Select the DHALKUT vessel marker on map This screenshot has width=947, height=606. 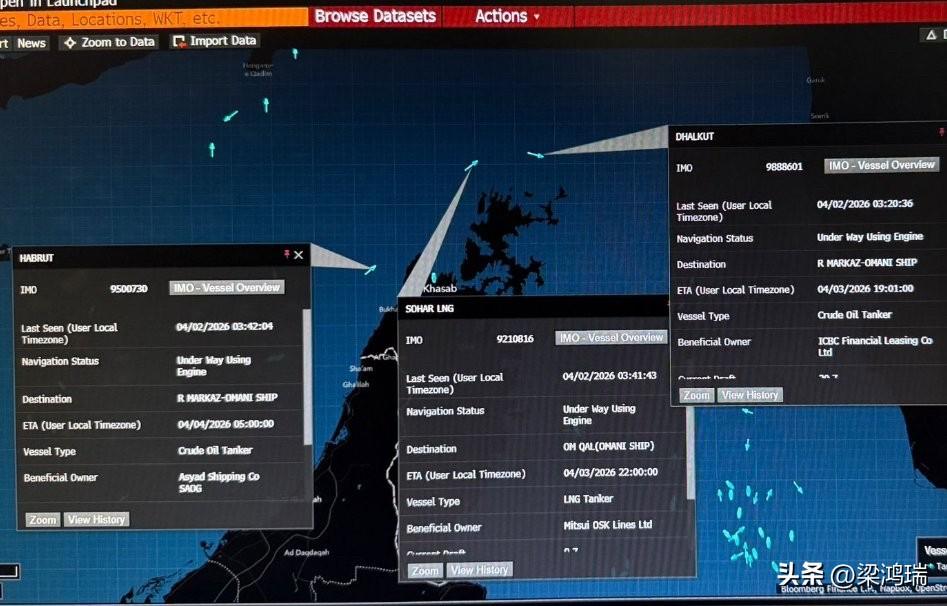click(x=535, y=155)
